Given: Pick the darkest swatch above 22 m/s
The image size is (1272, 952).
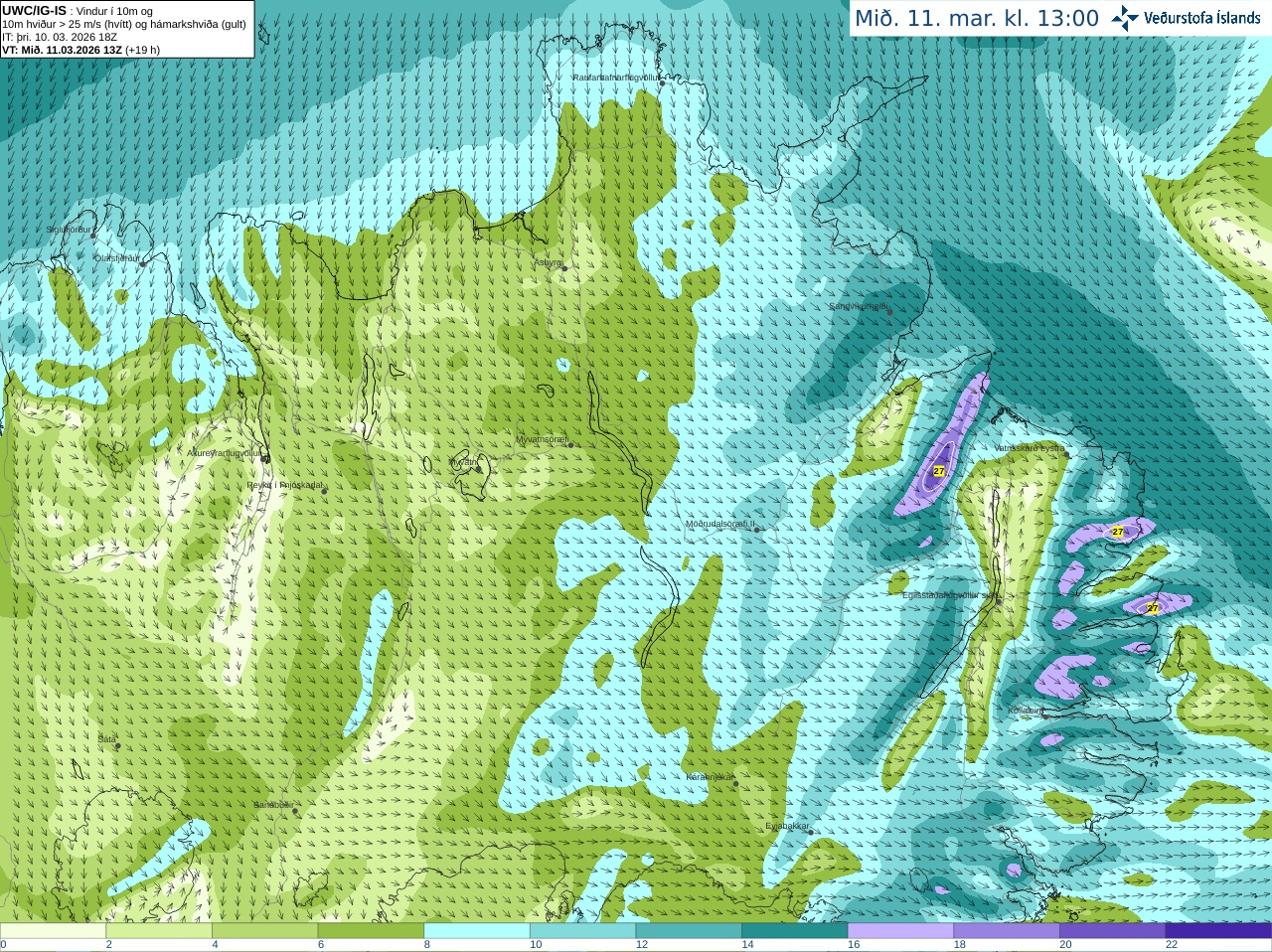Looking at the screenshot, I should 1218,931.
